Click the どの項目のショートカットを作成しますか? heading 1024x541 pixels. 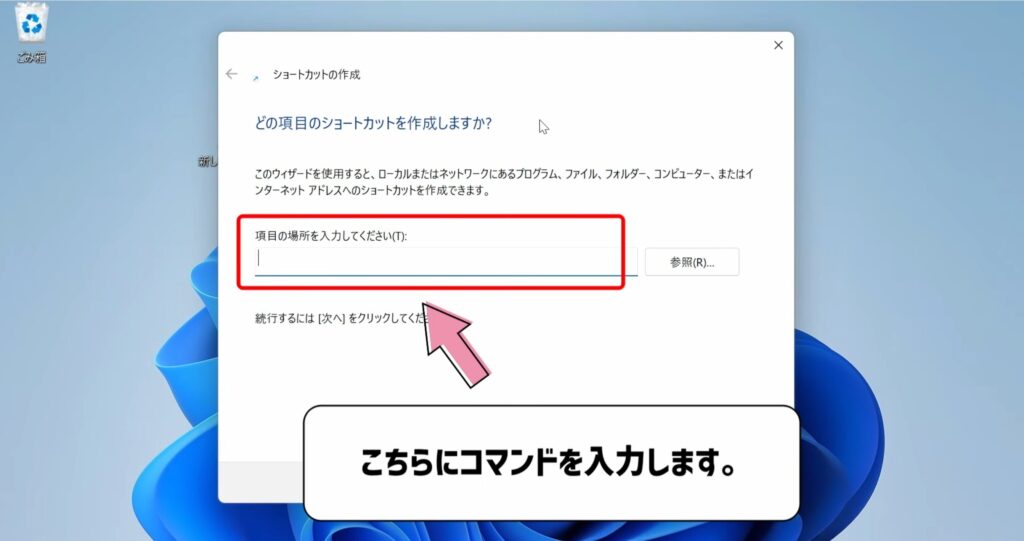373,123
